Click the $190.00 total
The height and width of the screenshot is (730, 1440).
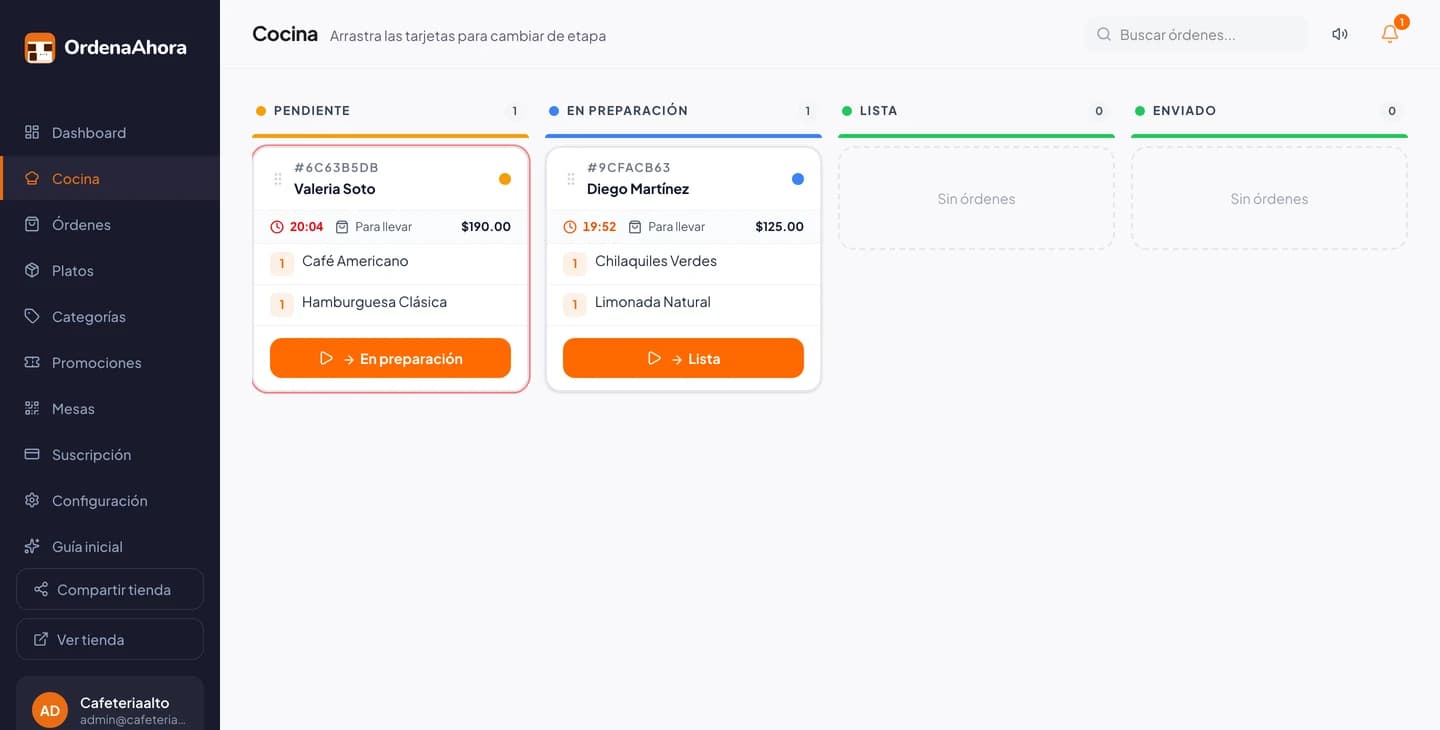click(486, 227)
